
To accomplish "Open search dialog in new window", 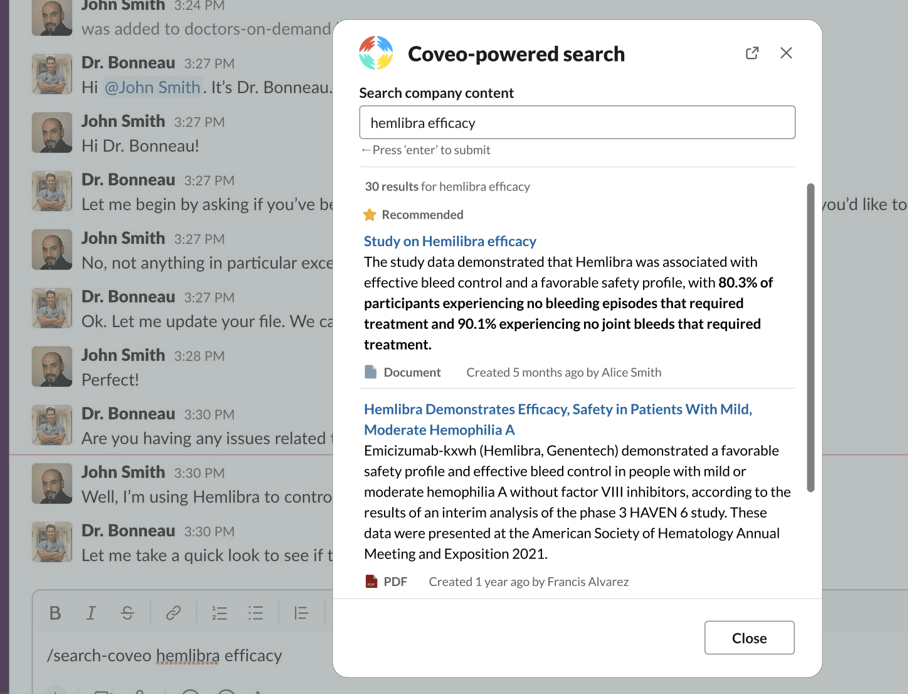I will (752, 53).
